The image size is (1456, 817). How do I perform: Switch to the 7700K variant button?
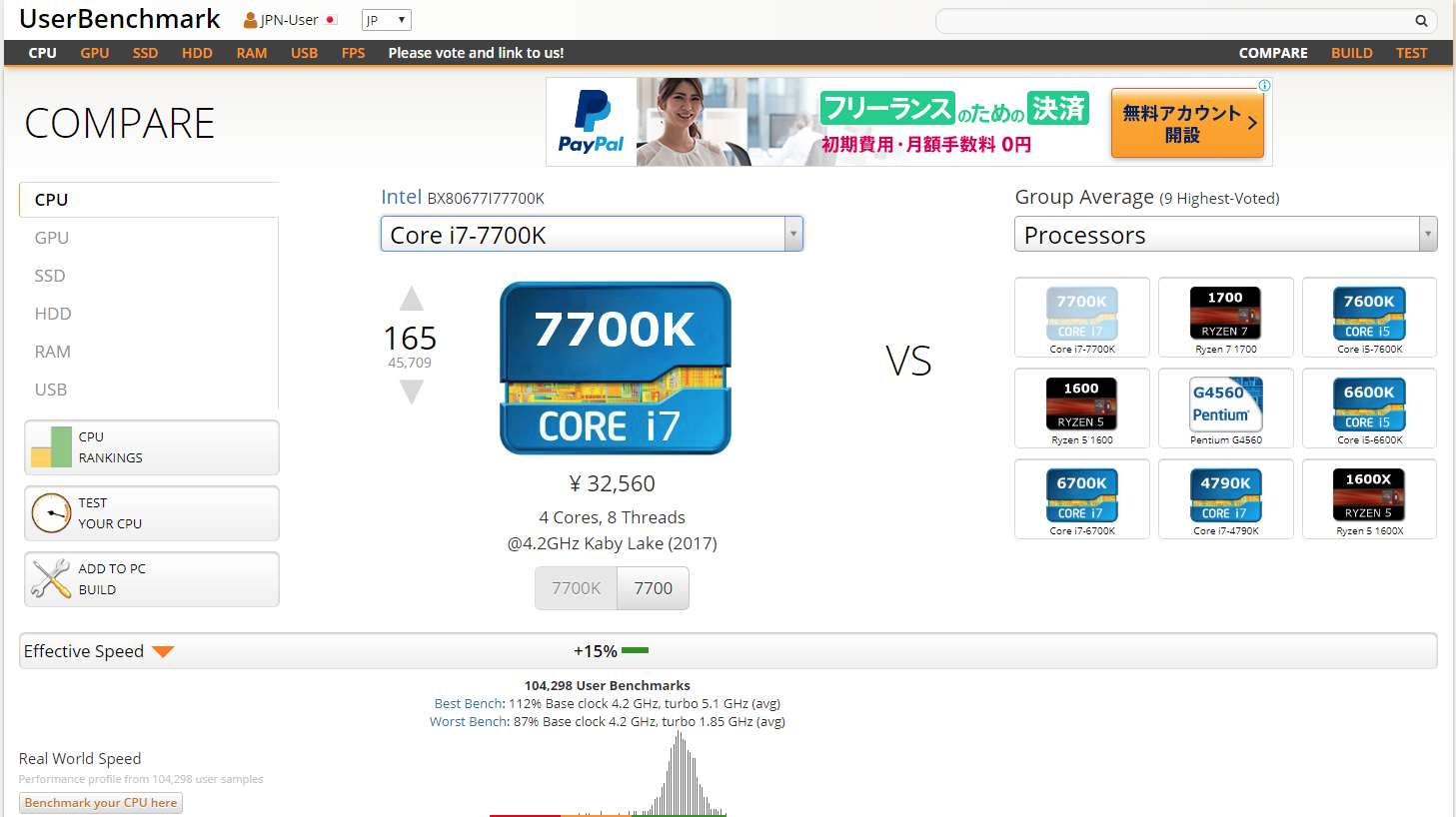(577, 588)
